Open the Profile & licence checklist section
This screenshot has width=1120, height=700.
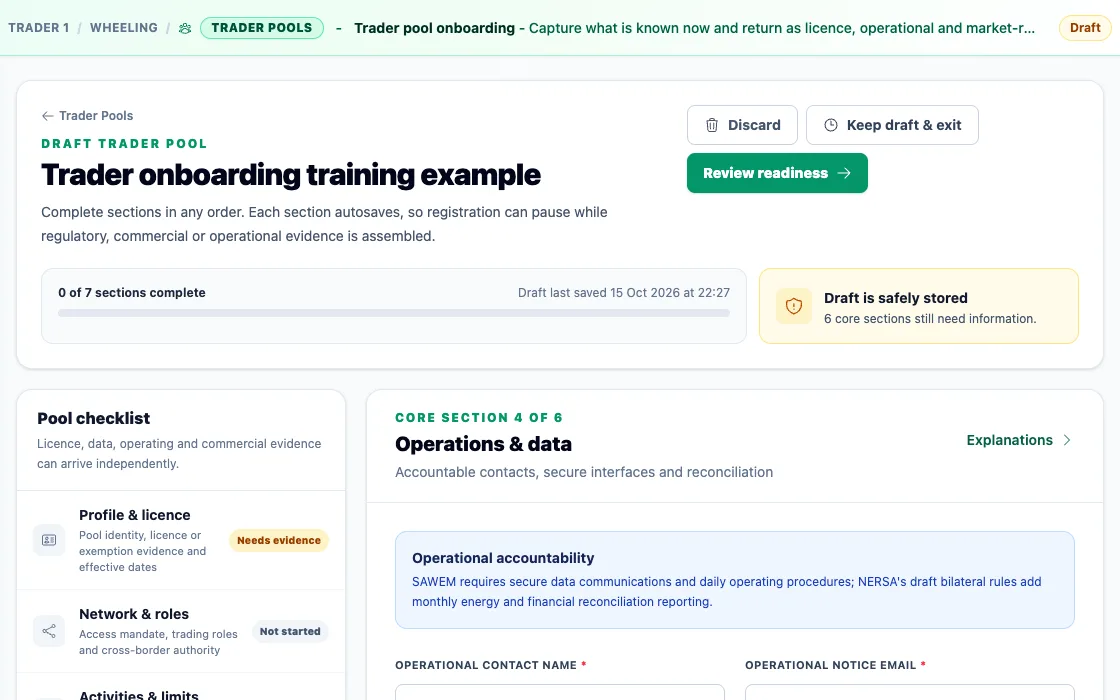[x=181, y=540]
